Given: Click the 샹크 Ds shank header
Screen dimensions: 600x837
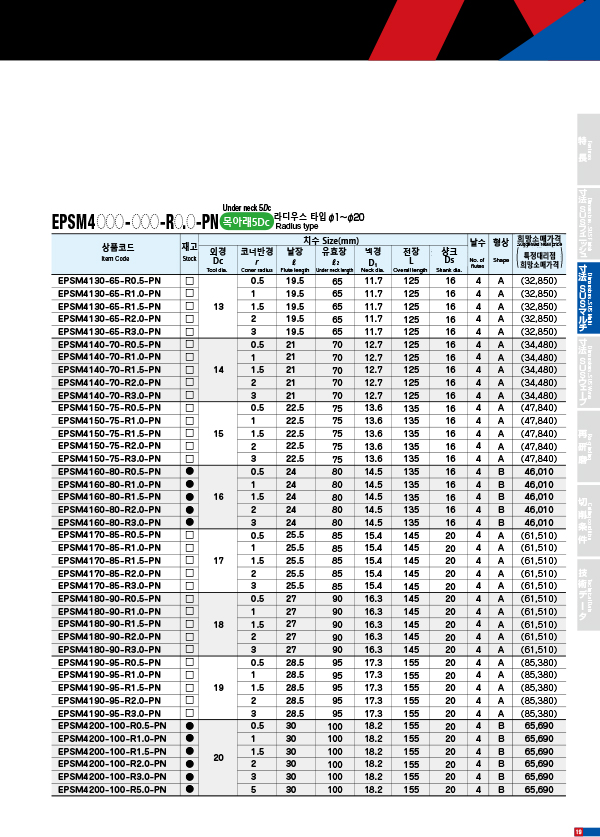Looking at the screenshot, I should click(449, 259).
